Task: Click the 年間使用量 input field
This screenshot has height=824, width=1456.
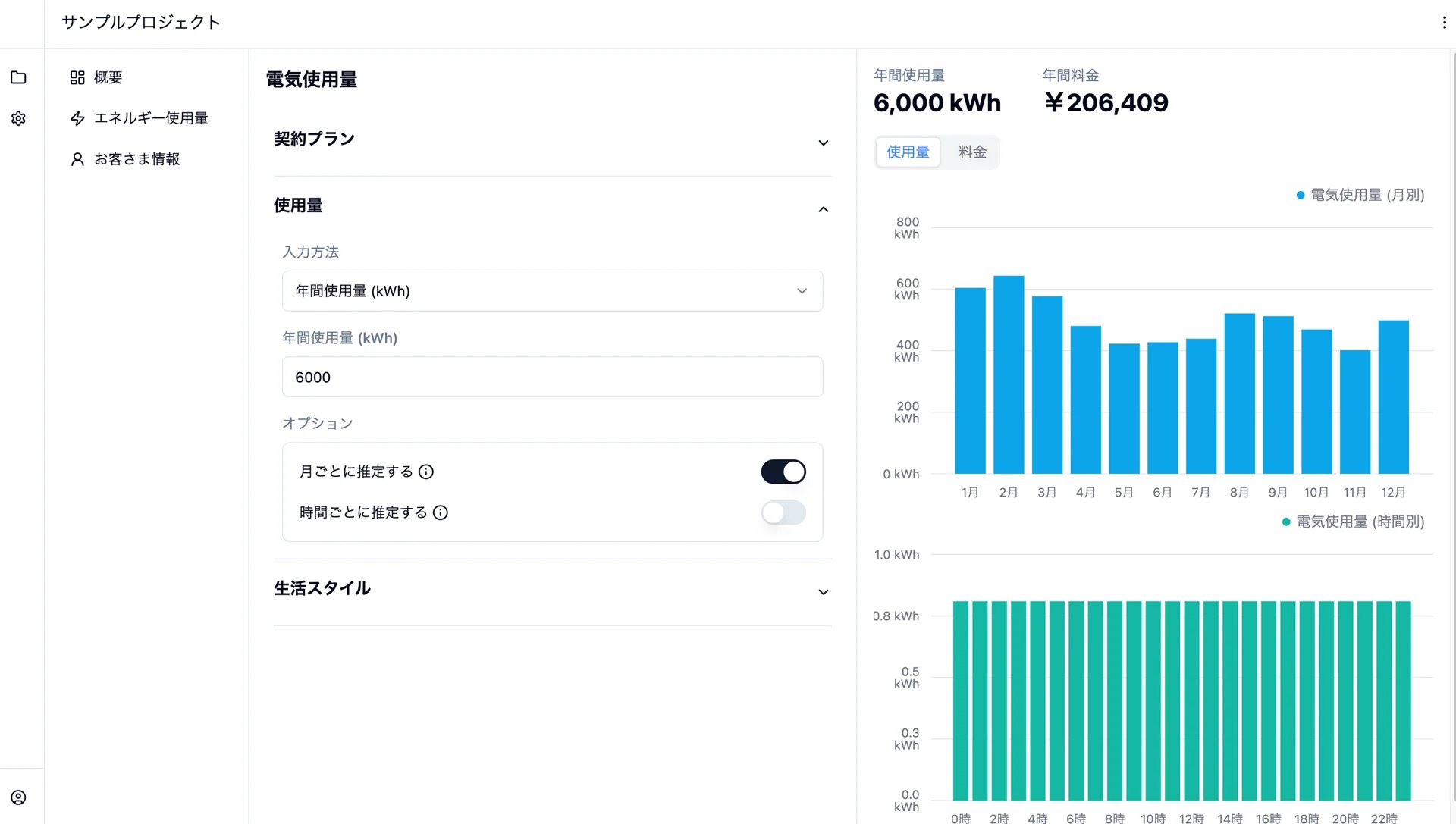Action: coord(552,377)
